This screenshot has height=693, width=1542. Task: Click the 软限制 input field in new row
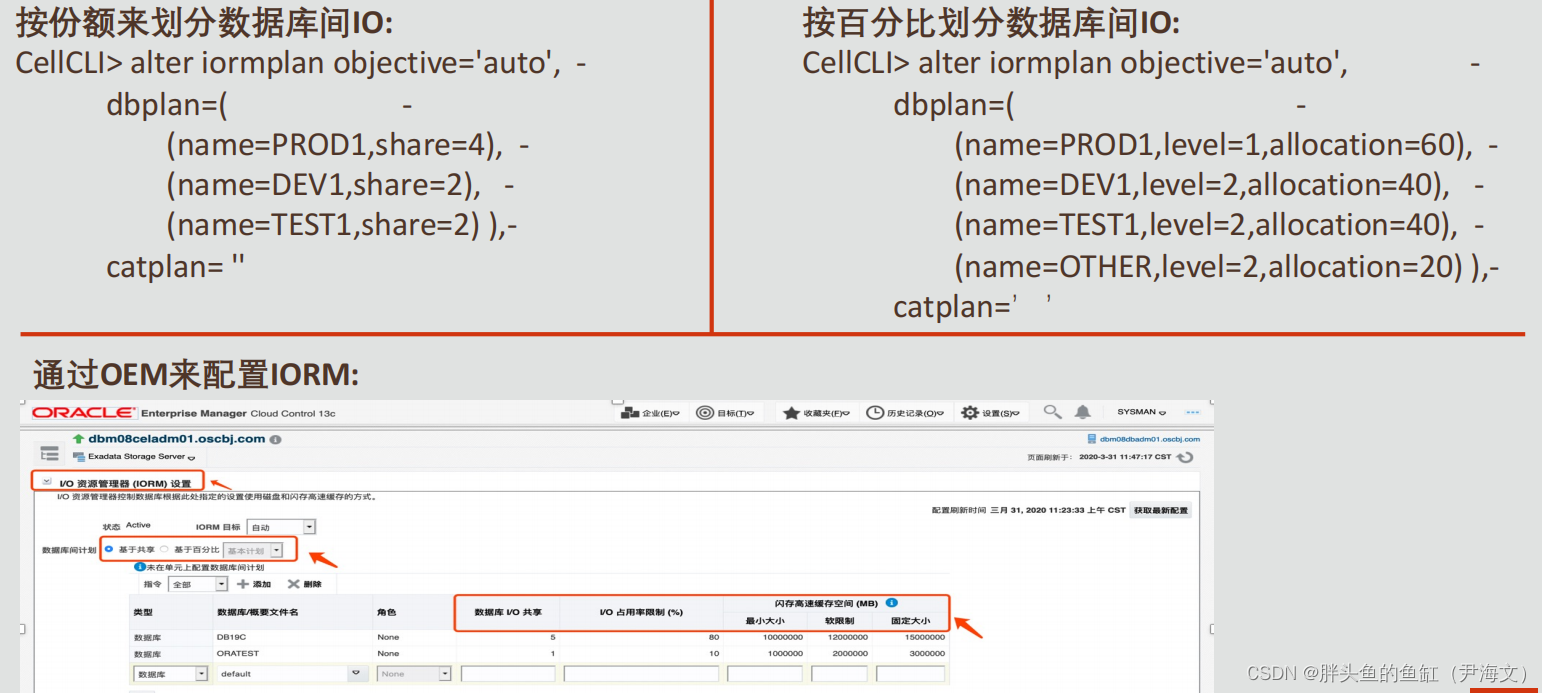pyautogui.click(x=839, y=674)
